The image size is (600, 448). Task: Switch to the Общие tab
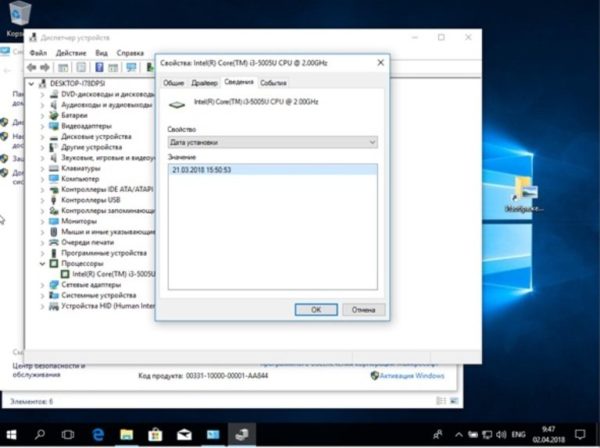pos(174,83)
